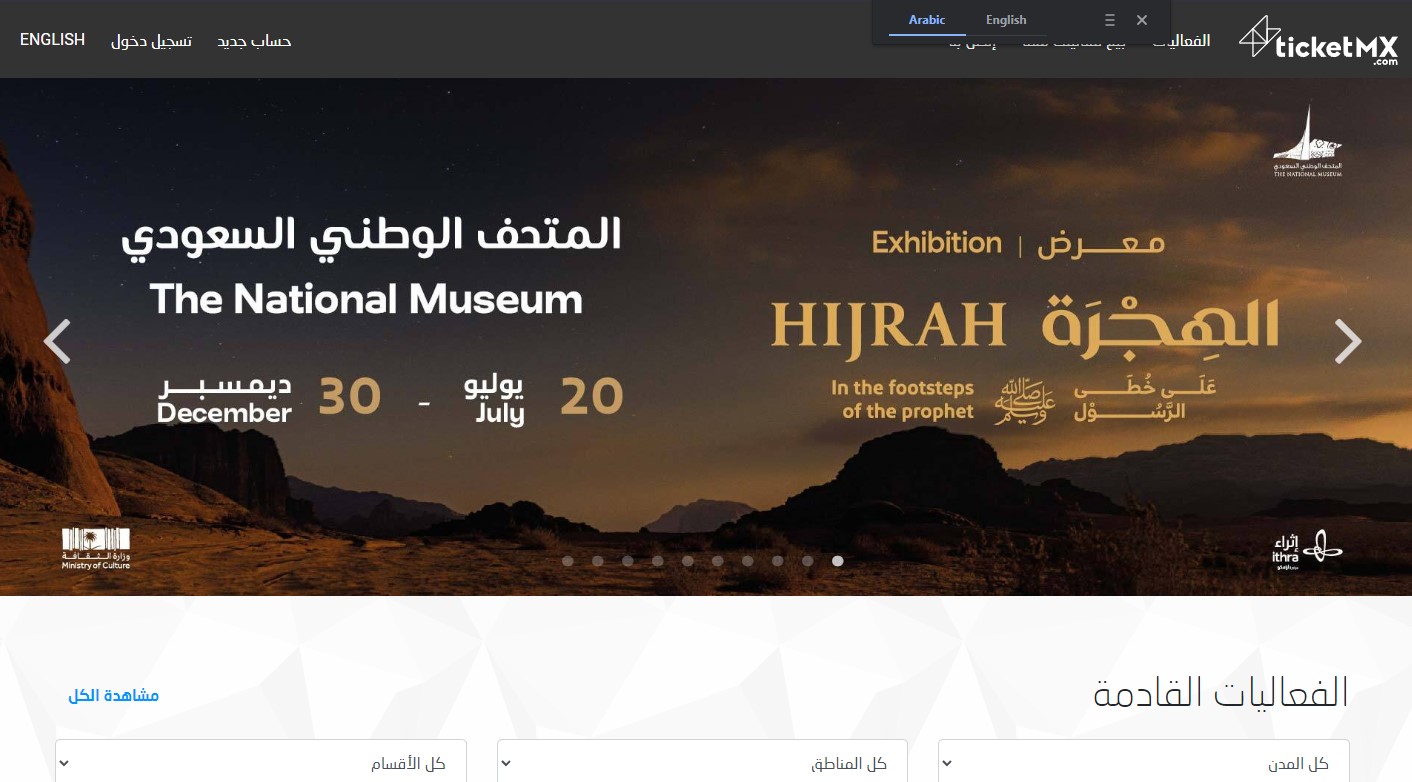
Task: Click the National Museum logo on banner
Action: pos(1308,142)
